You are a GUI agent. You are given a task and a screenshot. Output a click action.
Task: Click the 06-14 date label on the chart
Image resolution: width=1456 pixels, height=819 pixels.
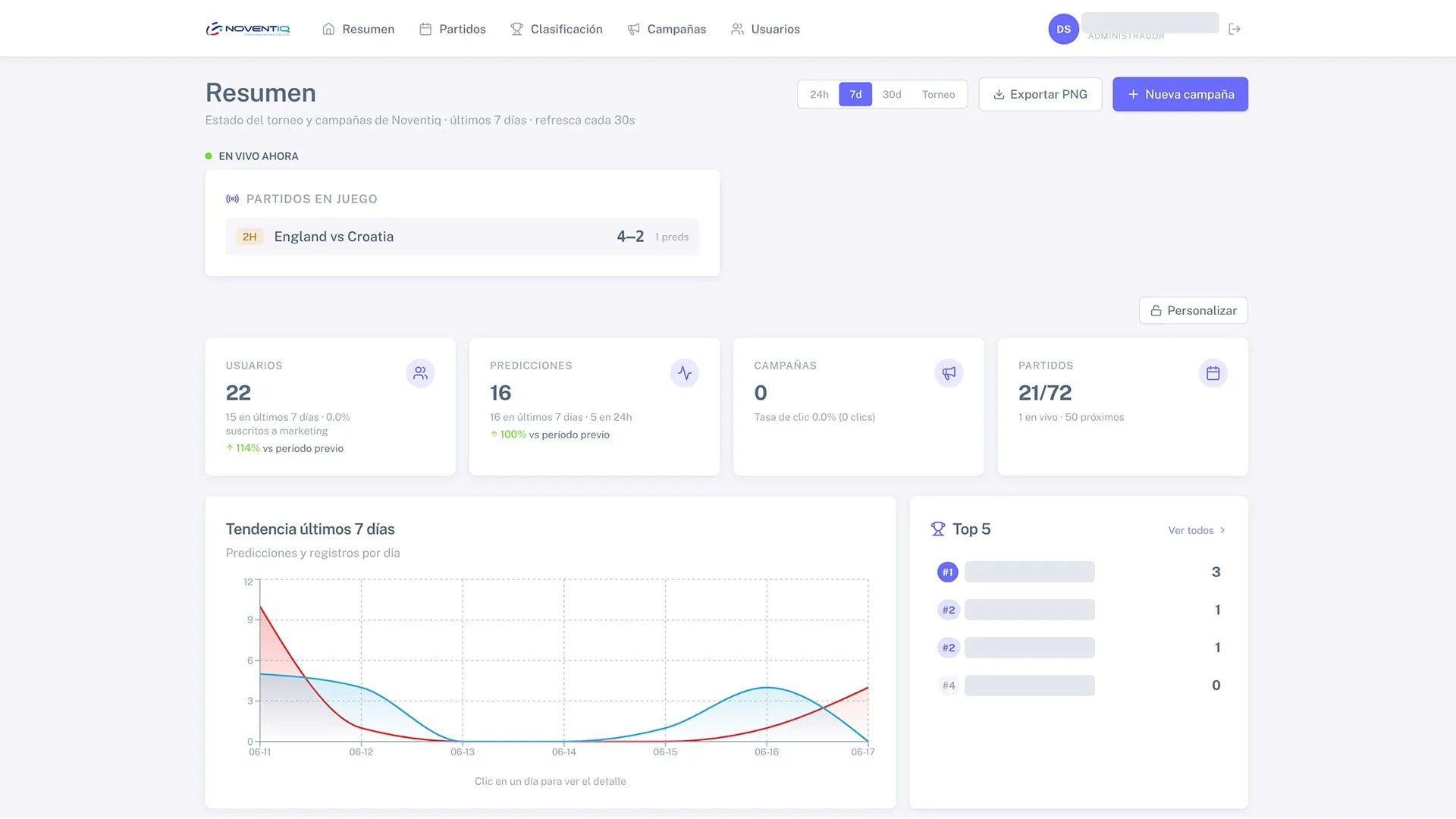point(563,752)
